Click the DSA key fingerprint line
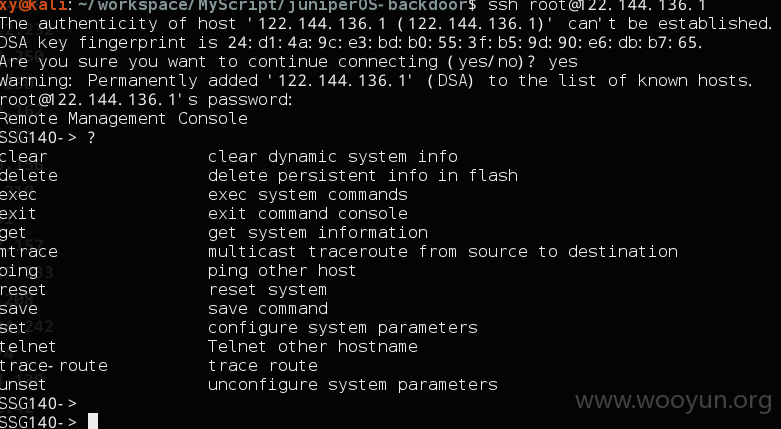The height and width of the screenshot is (429, 781). tap(351, 43)
